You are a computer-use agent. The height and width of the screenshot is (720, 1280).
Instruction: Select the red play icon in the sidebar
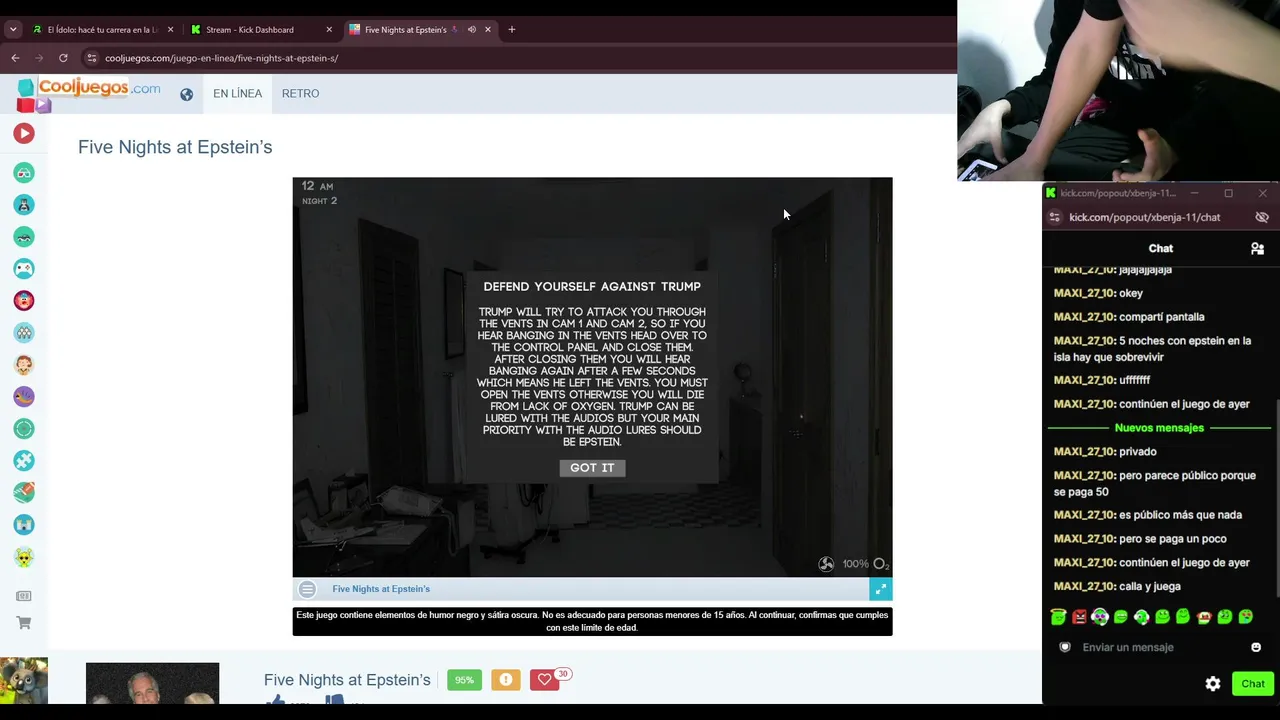tap(24, 133)
